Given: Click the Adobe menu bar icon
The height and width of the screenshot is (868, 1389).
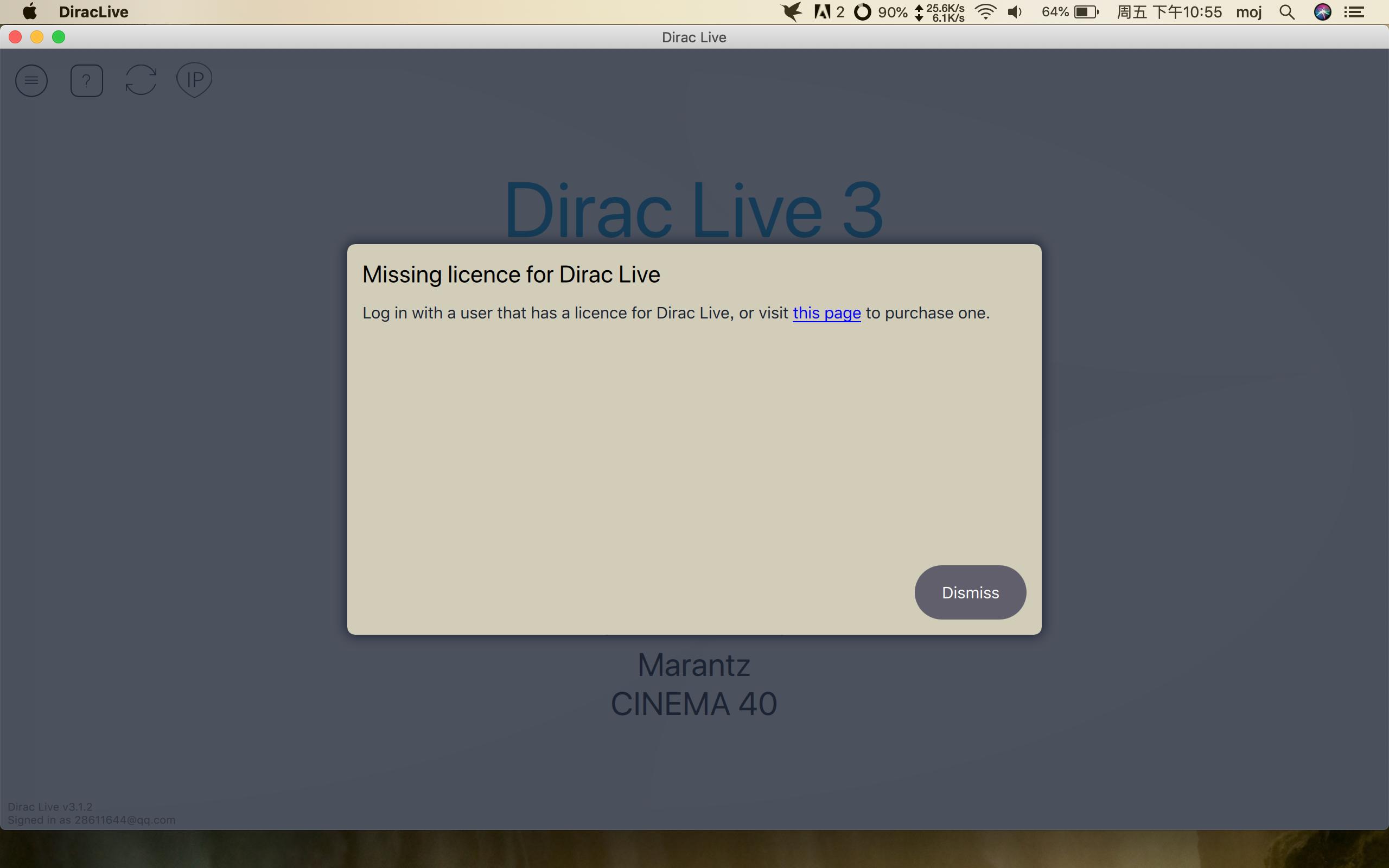Looking at the screenshot, I should click(x=823, y=12).
